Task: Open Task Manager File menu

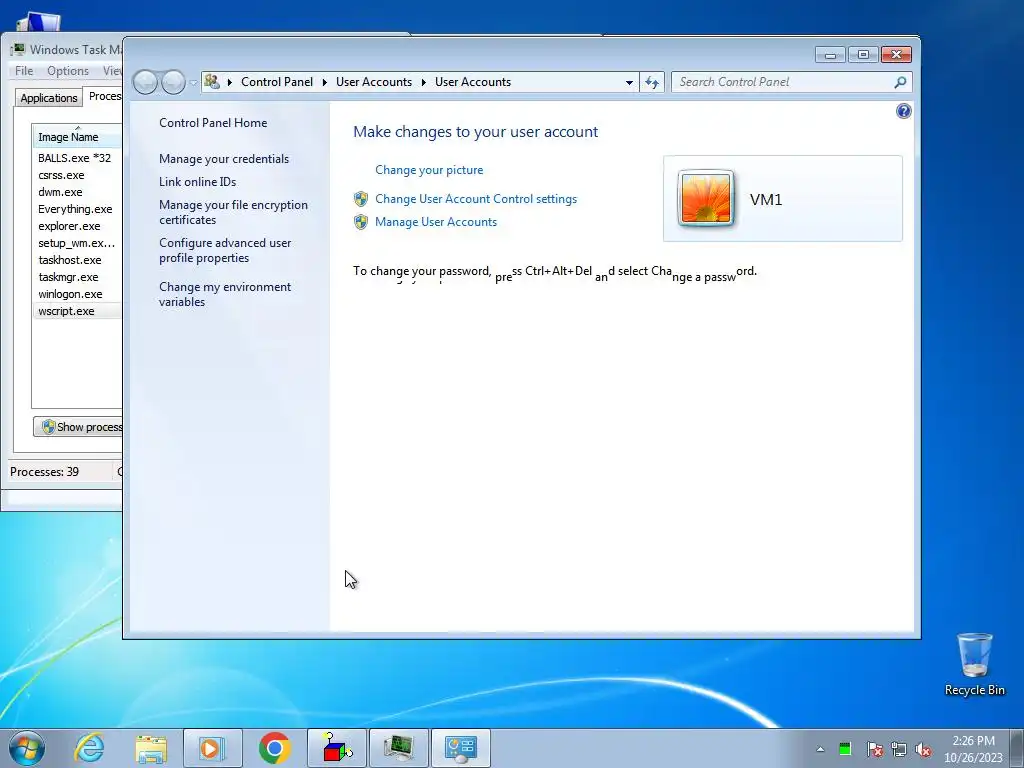Action: point(24,71)
